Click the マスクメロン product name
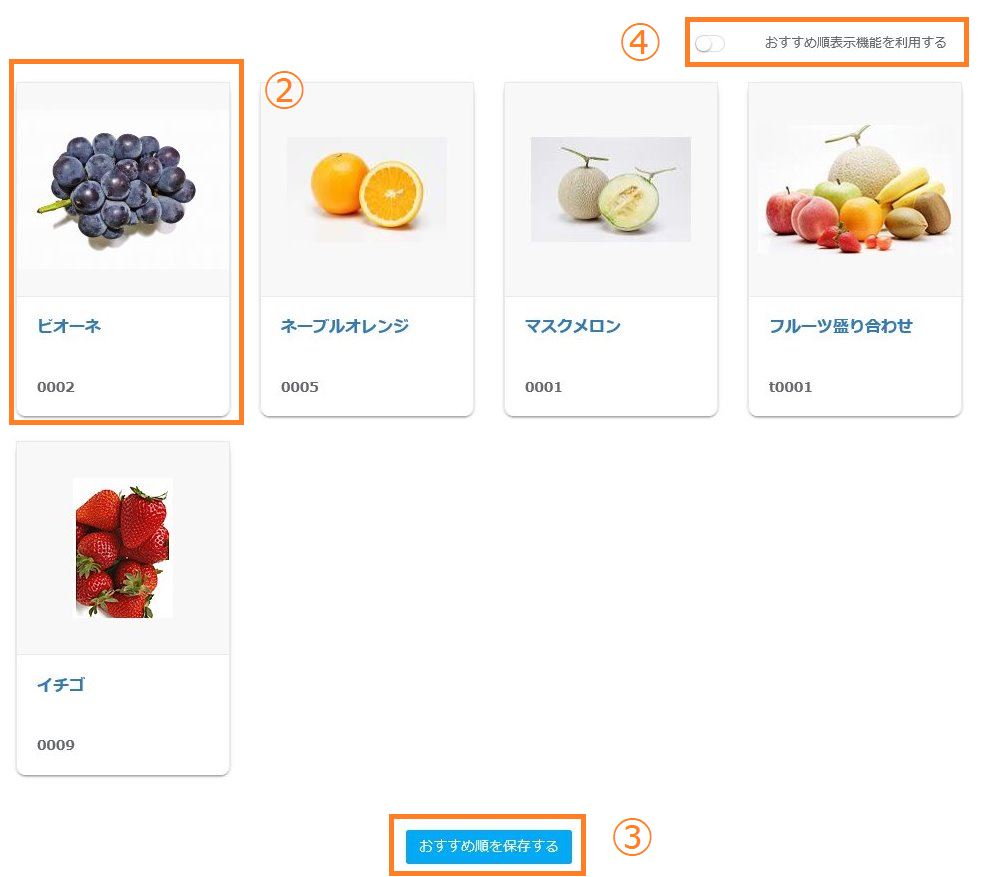 click(573, 326)
